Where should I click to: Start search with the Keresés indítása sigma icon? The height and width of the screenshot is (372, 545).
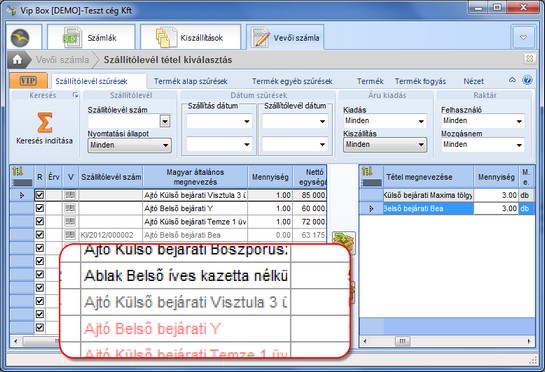pos(44,122)
